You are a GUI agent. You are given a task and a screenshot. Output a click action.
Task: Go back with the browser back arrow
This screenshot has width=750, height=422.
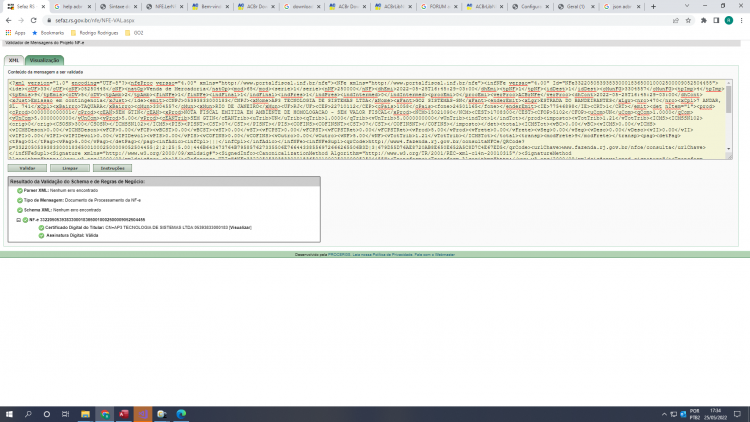point(9,21)
